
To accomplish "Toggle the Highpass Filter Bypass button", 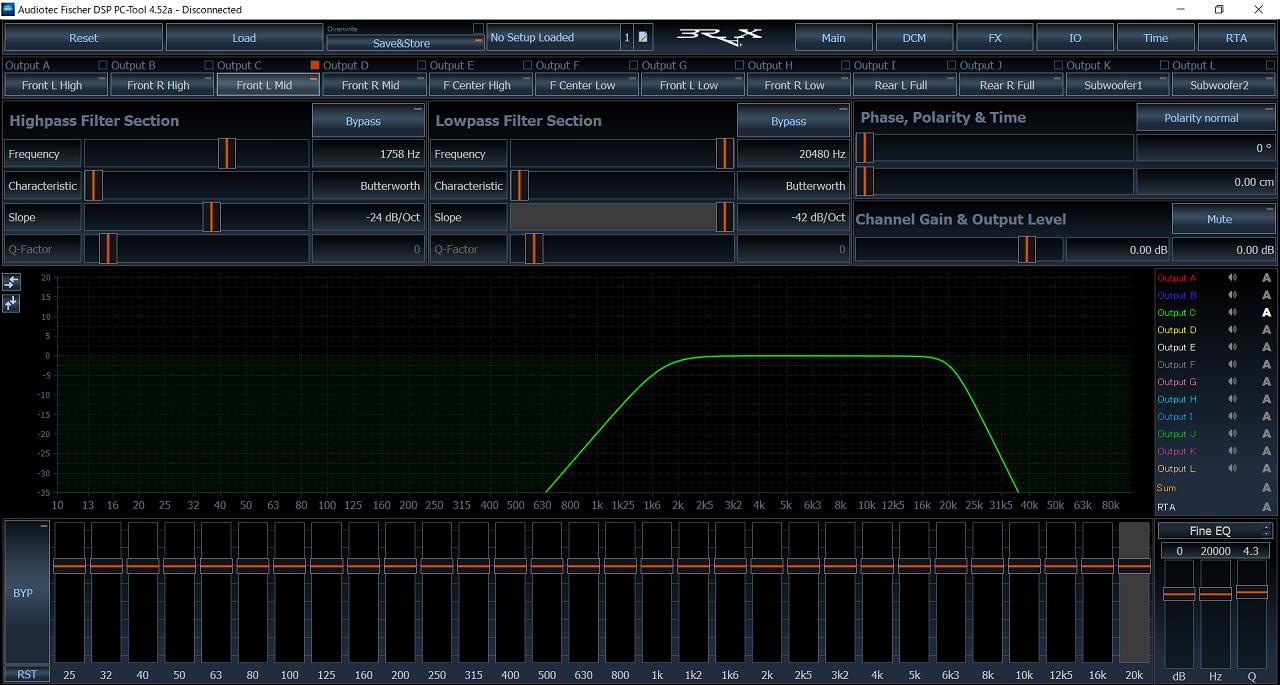I will coord(369,121).
